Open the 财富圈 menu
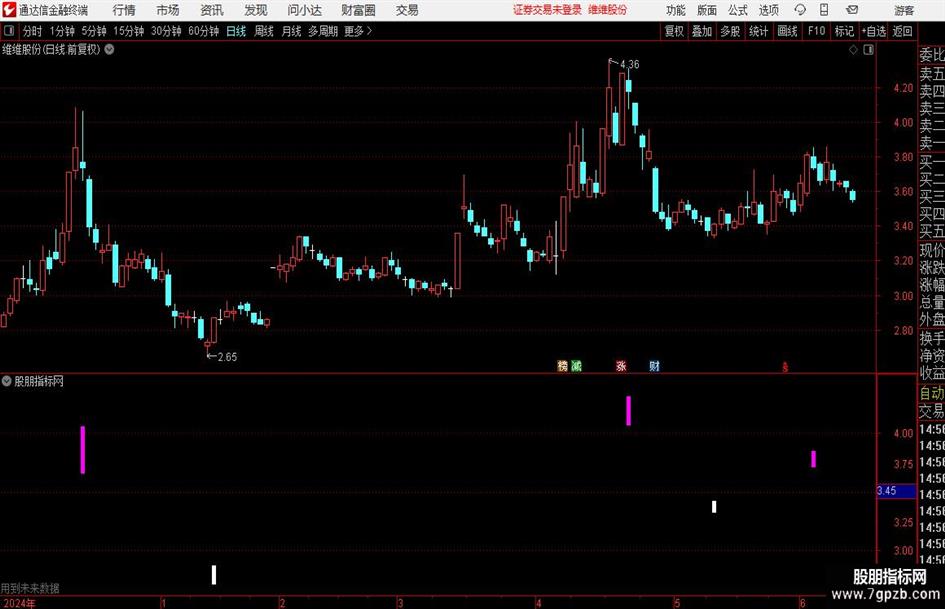This screenshot has width=945, height=609. [358, 10]
